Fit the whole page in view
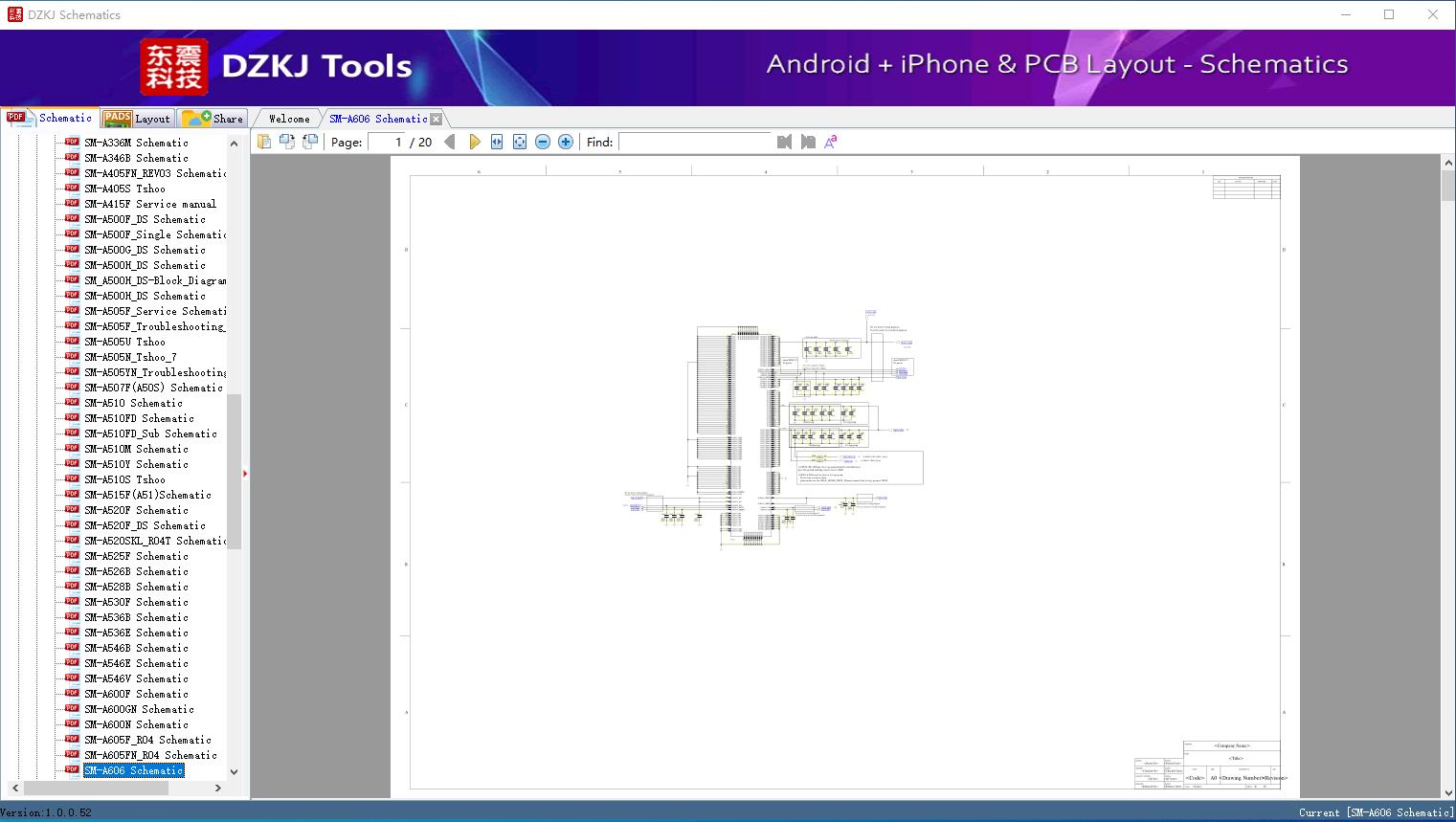Screen dimensions: 1456x822 pyautogui.click(x=520, y=142)
